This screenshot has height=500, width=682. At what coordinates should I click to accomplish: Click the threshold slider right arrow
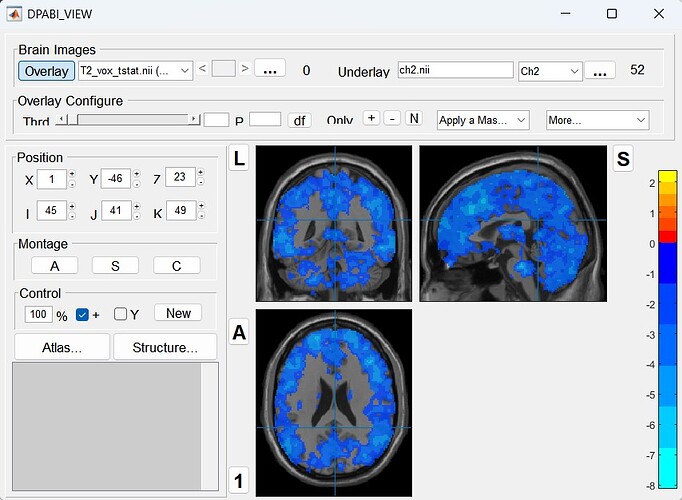point(194,119)
